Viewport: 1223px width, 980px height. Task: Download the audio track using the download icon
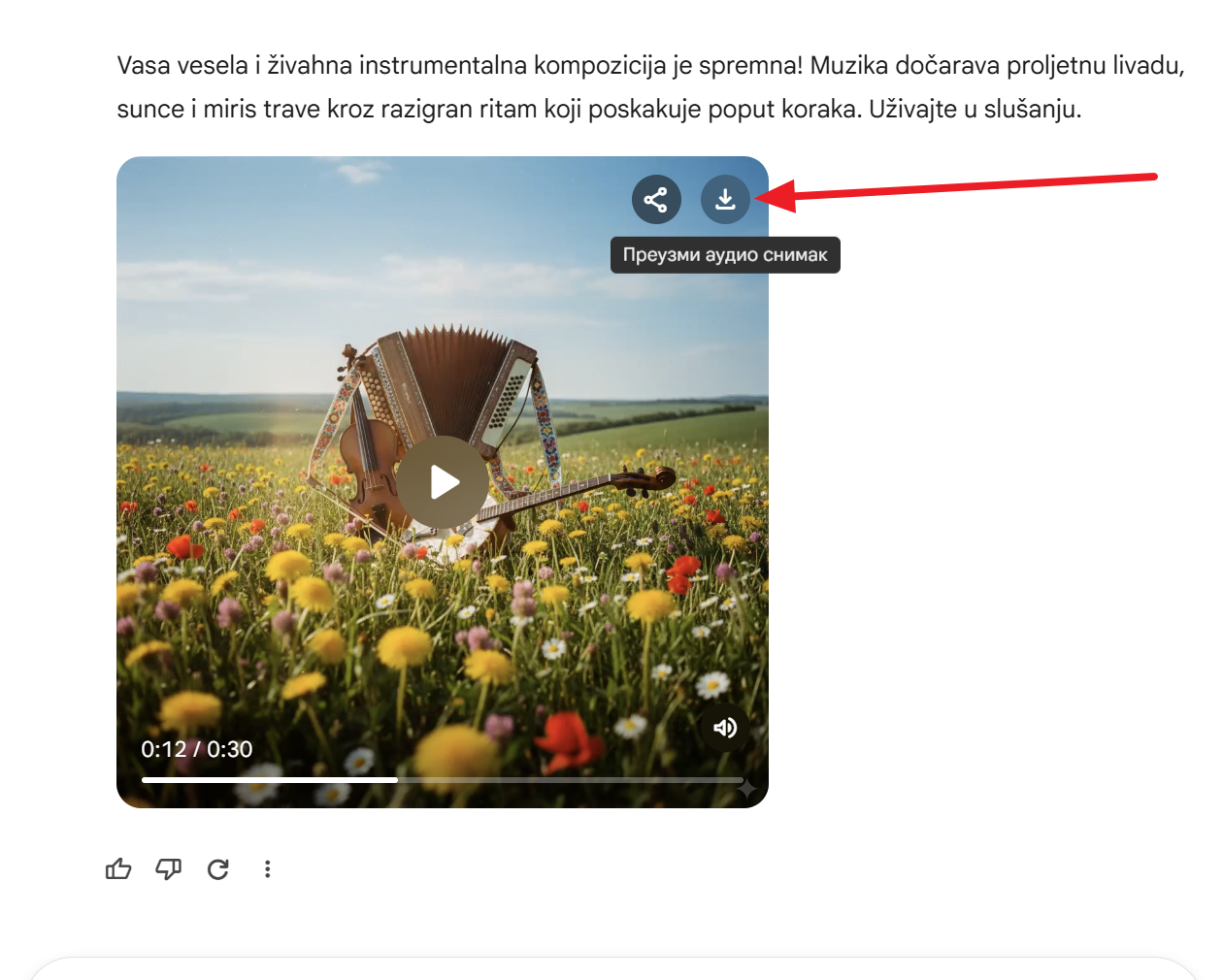[725, 200]
